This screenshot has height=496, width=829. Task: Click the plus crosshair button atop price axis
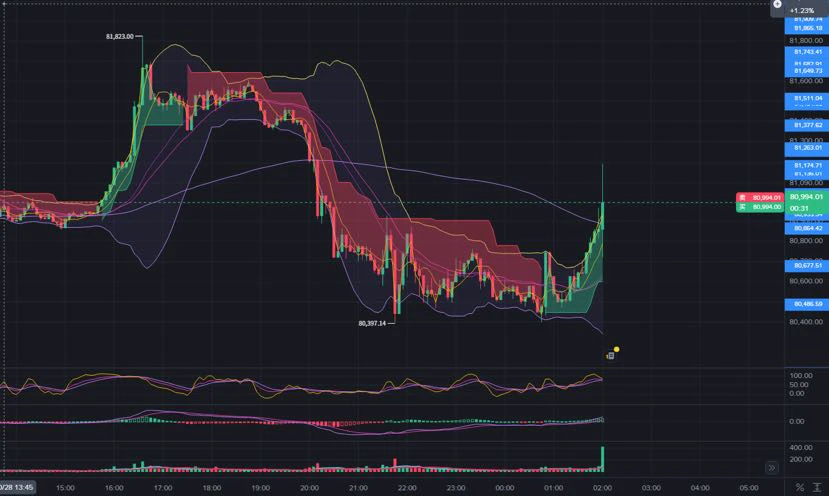click(x=777, y=4)
